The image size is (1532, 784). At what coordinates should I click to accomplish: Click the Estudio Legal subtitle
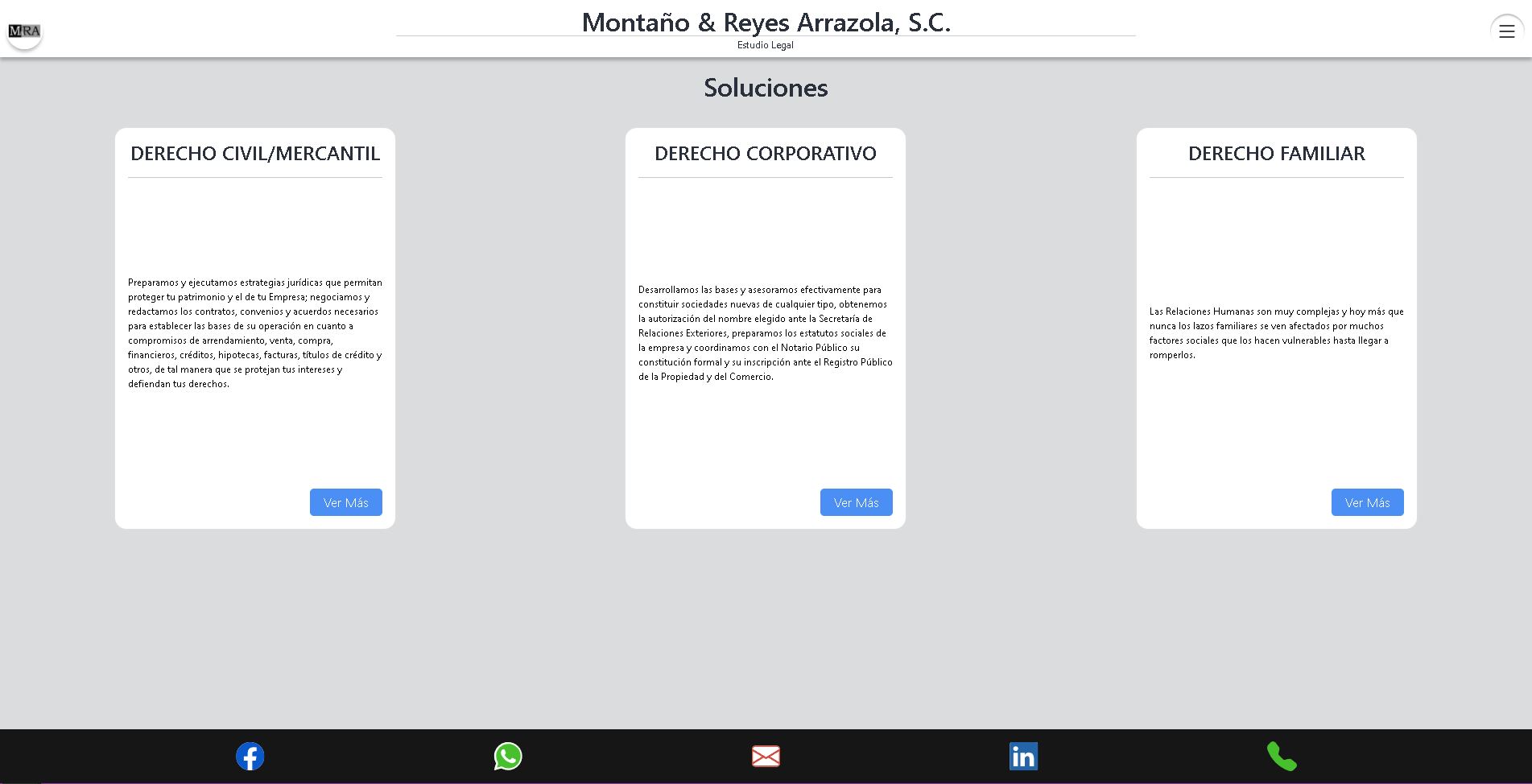tap(766, 45)
